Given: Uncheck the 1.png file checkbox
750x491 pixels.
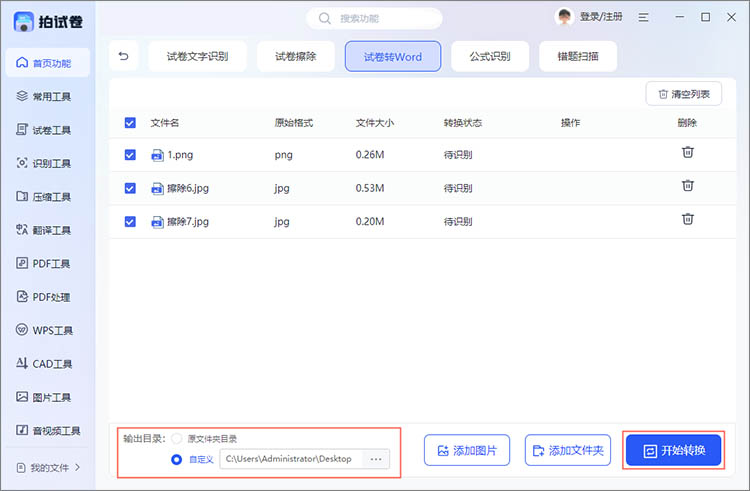Looking at the screenshot, I should [130, 155].
